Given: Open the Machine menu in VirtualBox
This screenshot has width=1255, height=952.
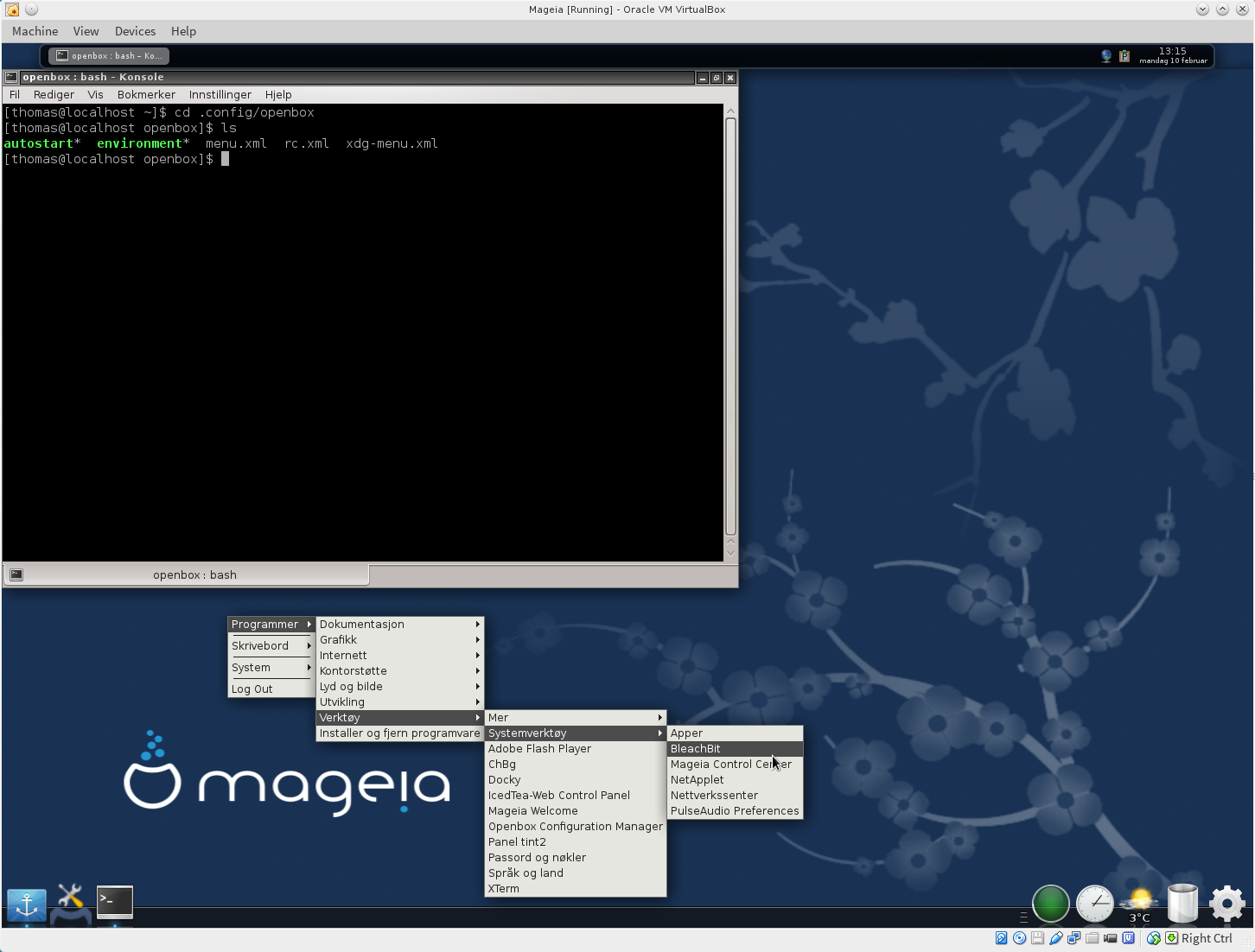Looking at the screenshot, I should point(35,31).
